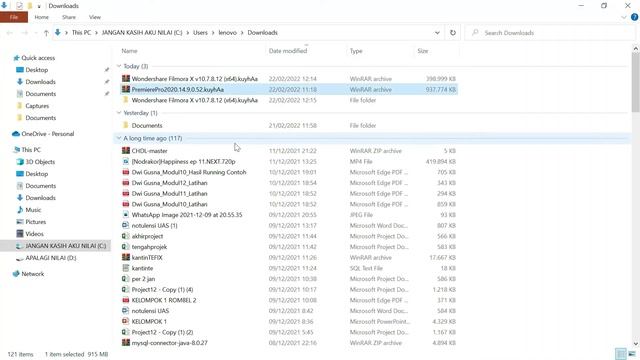
Task: Click the Properties icon in title bar
Action: 19,6
